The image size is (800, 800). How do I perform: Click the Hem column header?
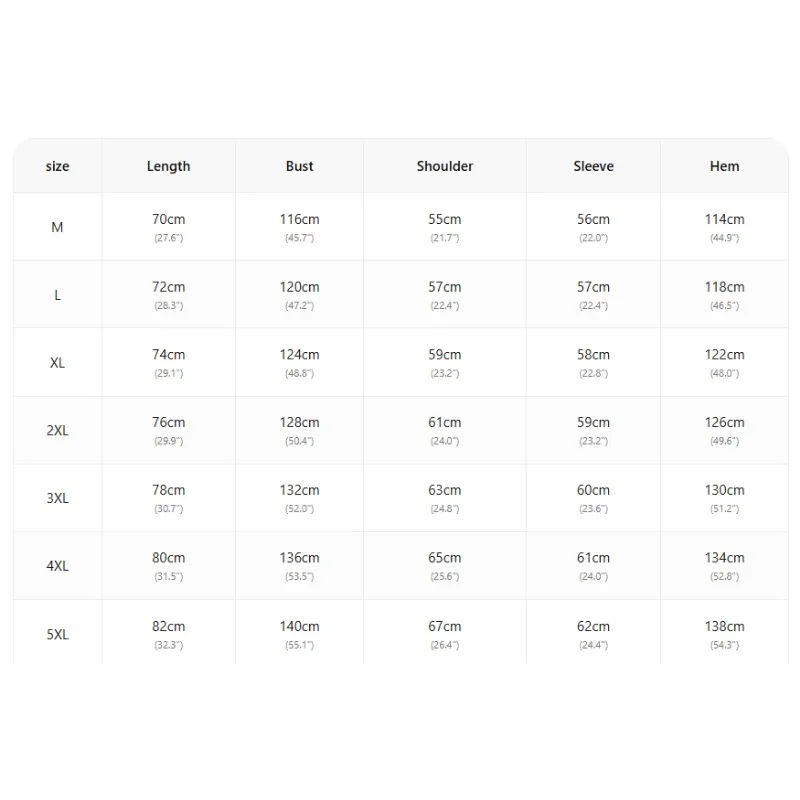coord(724,166)
